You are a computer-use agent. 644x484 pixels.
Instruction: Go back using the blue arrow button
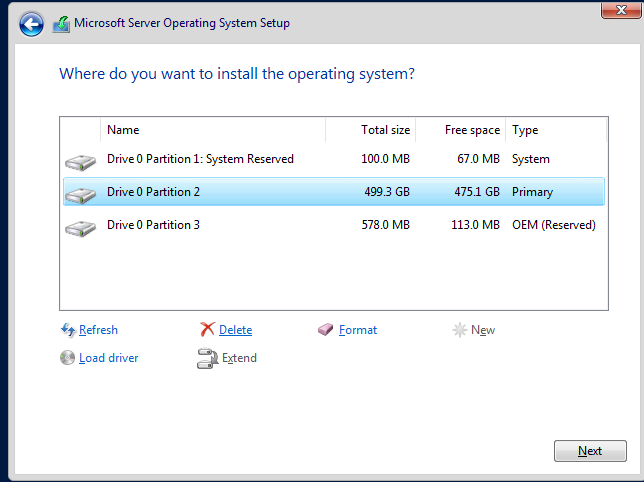(31, 24)
